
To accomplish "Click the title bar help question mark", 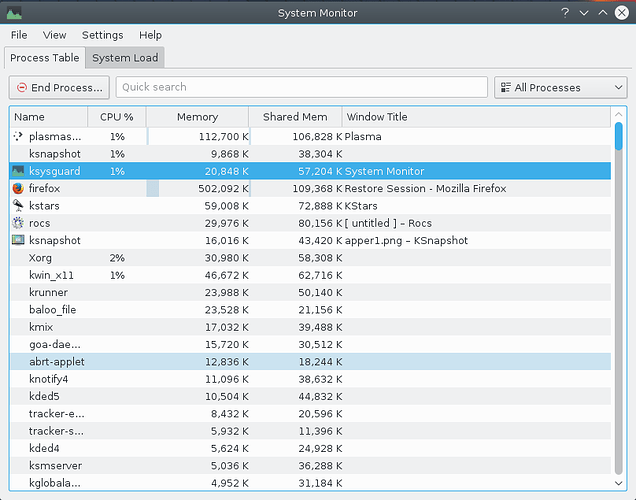I will 565,13.
